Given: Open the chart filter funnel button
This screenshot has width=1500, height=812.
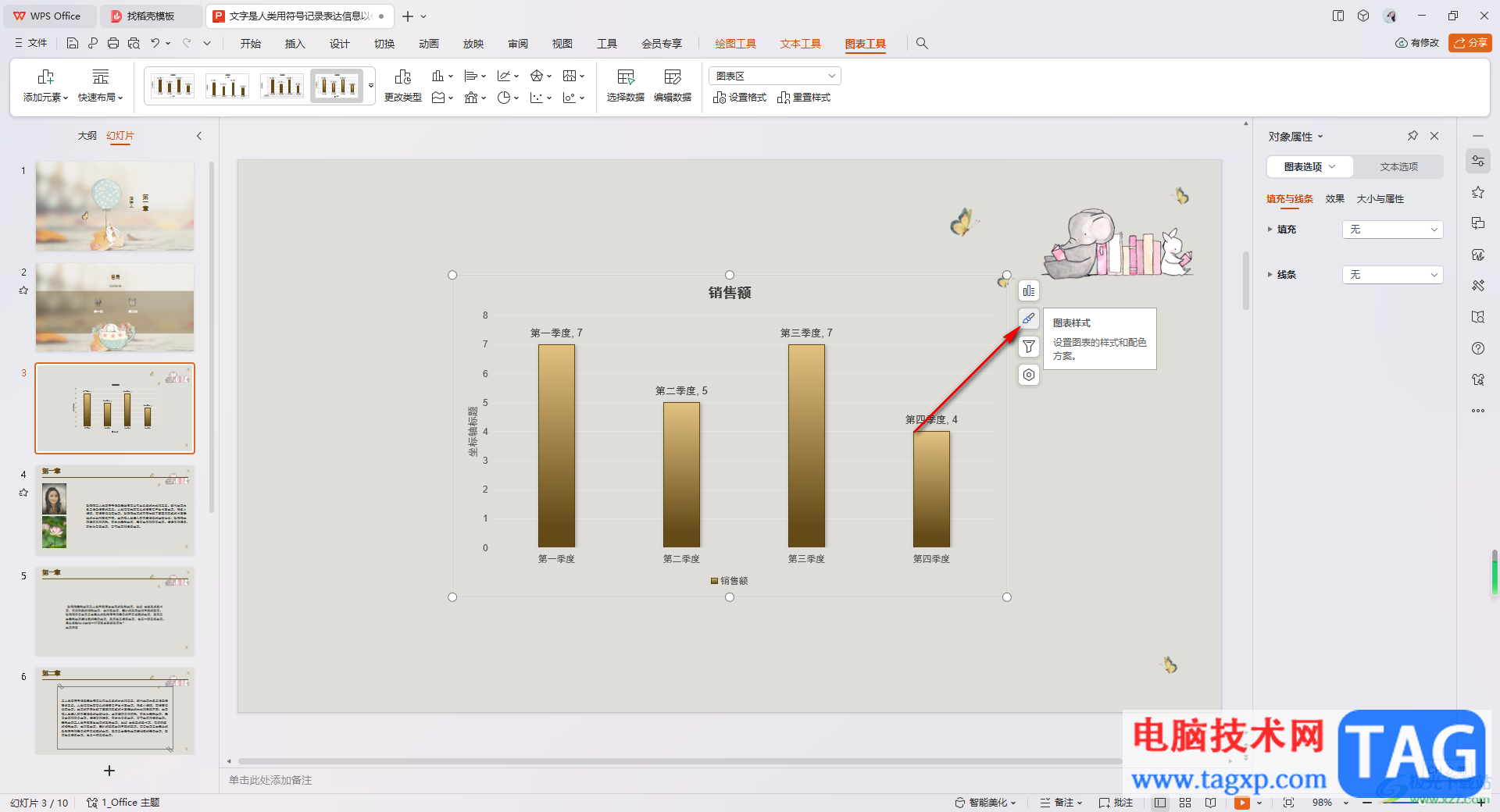Looking at the screenshot, I should click(x=1029, y=347).
